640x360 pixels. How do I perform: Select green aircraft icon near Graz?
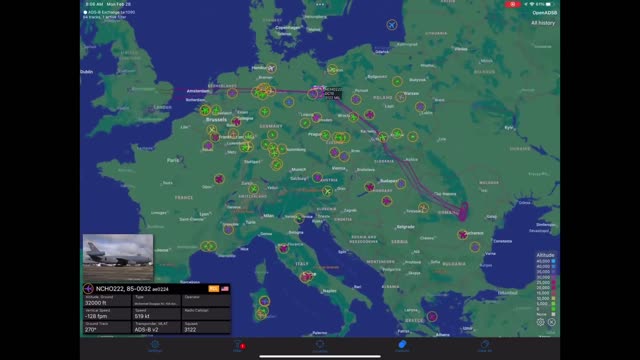pyautogui.click(x=327, y=191)
